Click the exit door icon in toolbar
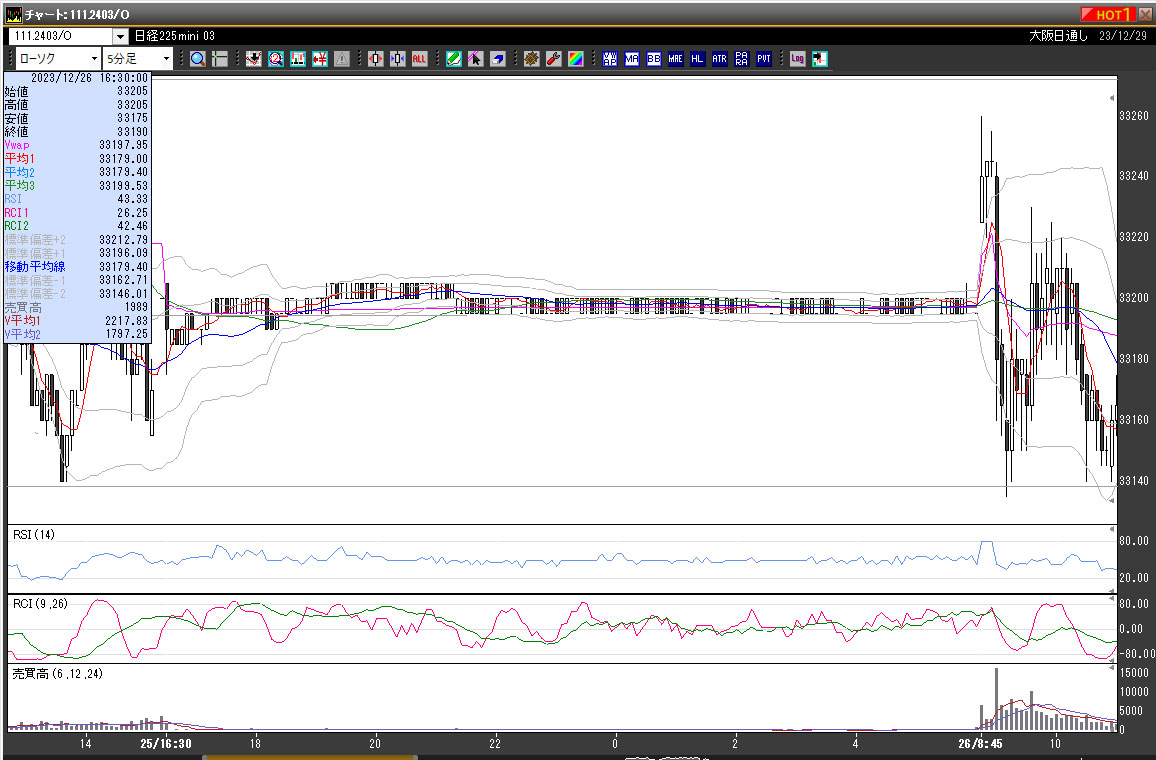1156x760 pixels. click(x=820, y=59)
